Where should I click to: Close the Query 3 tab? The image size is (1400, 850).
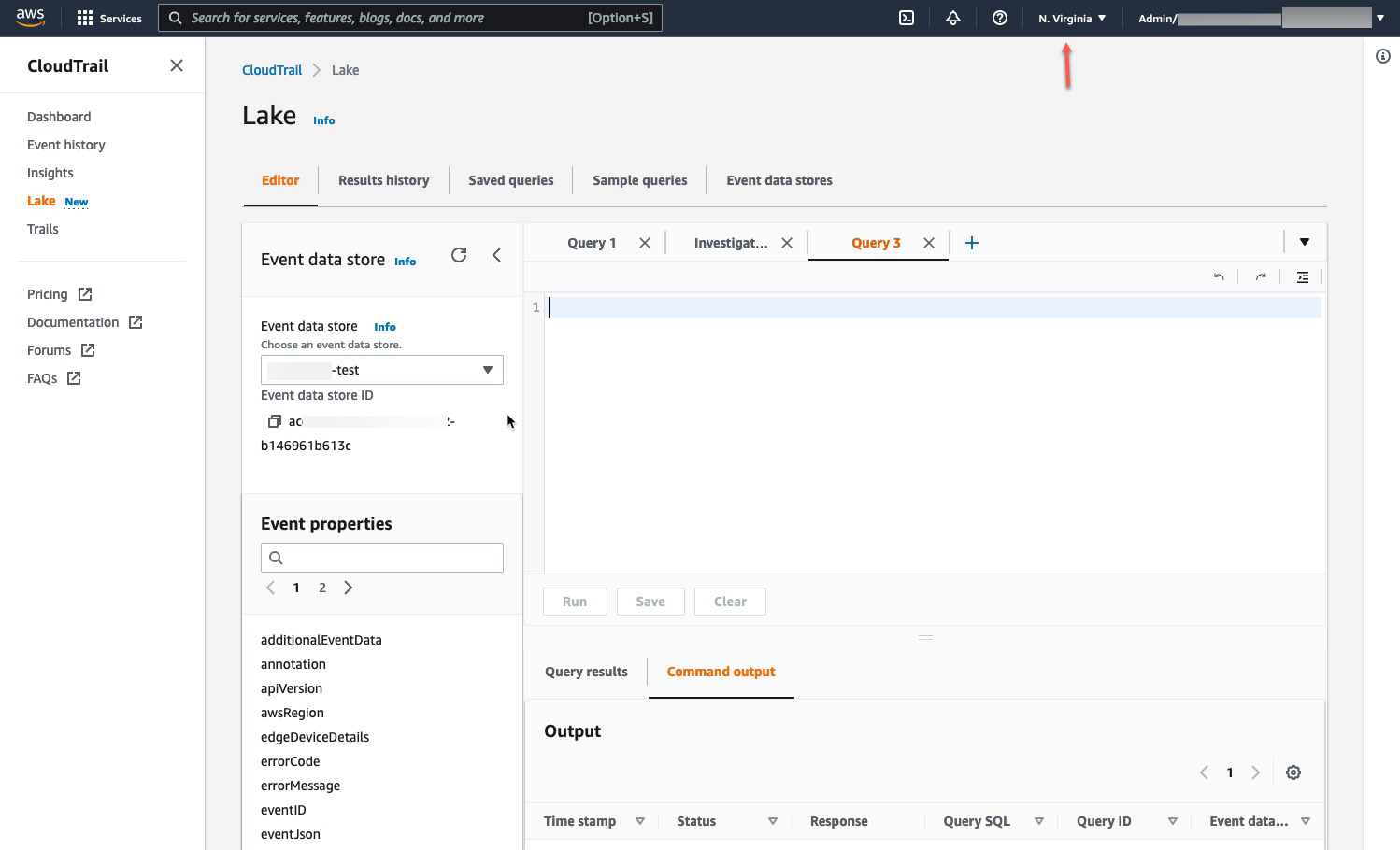(x=928, y=242)
